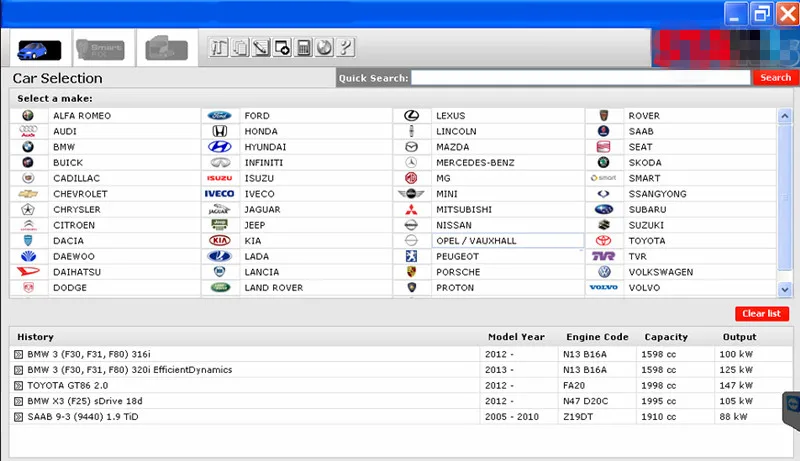Expand history entry BMW X3 sDrive 18d
This screenshot has width=800, height=461.
[x=18, y=401]
